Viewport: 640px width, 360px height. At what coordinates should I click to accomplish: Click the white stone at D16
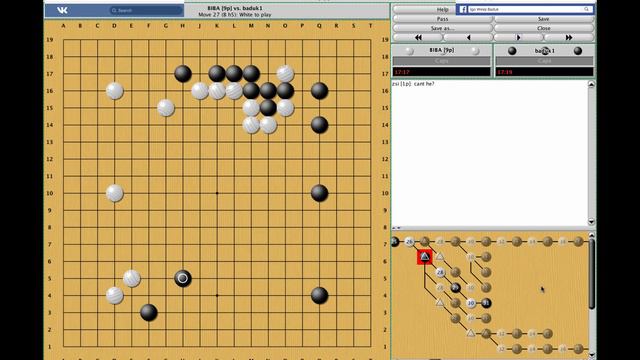click(115, 91)
